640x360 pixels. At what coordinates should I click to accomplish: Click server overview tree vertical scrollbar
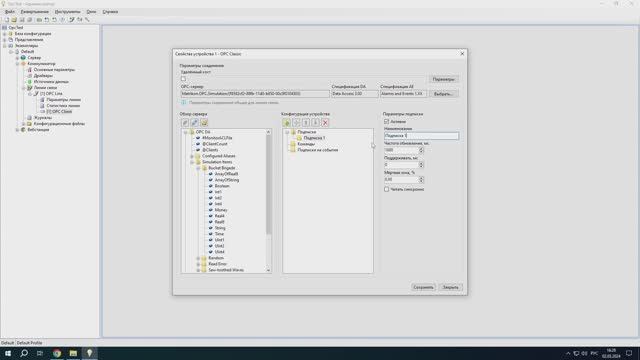point(268,185)
